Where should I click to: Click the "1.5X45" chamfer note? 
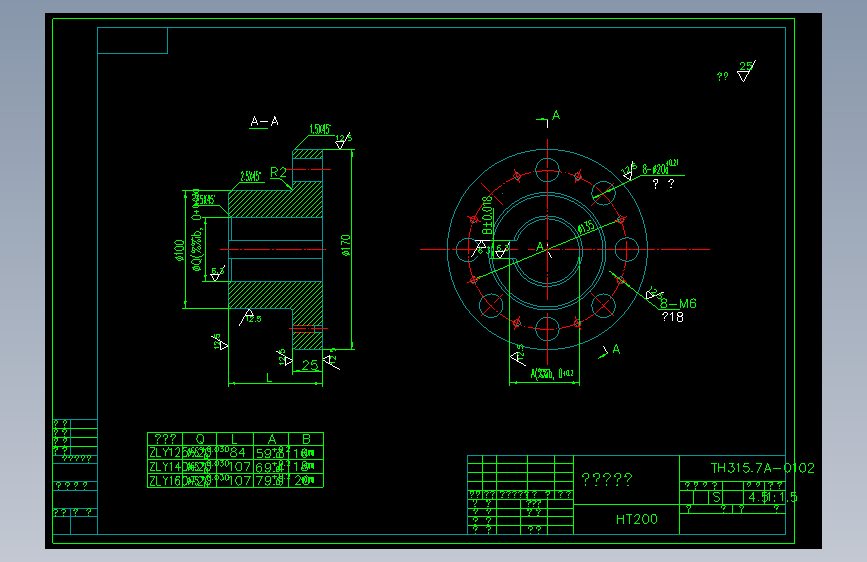pos(320,129)
